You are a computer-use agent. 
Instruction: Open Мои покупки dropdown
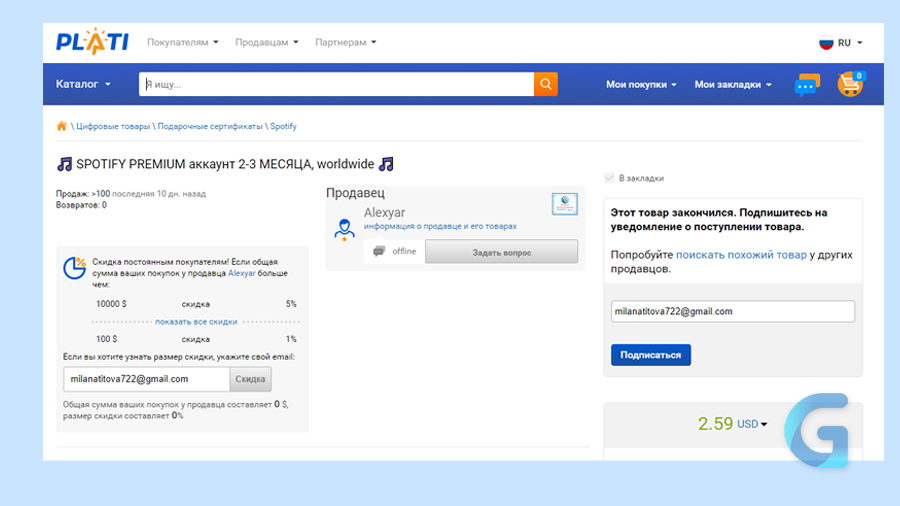(641, 84)
